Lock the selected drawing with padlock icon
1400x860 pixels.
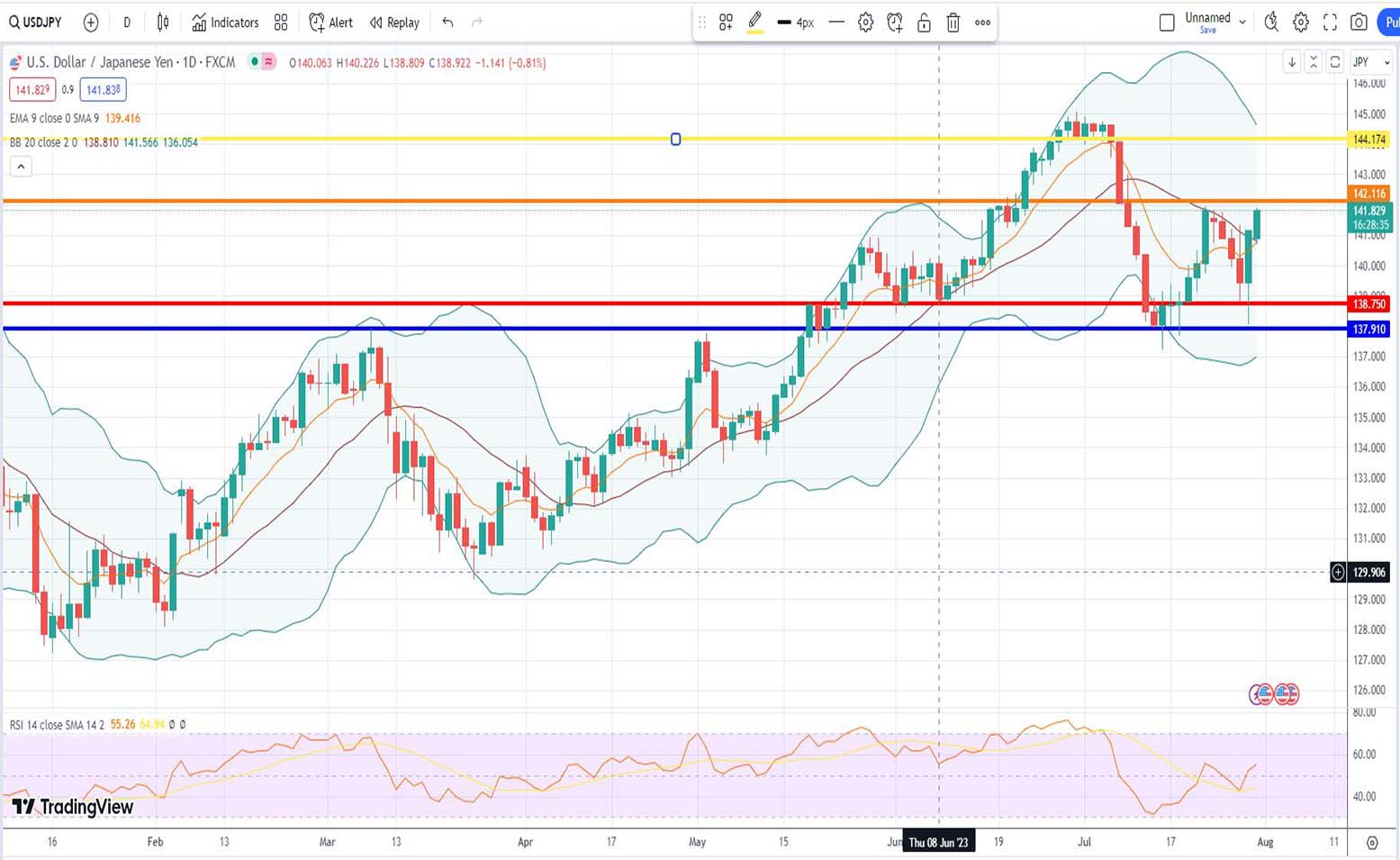(924, 23)
